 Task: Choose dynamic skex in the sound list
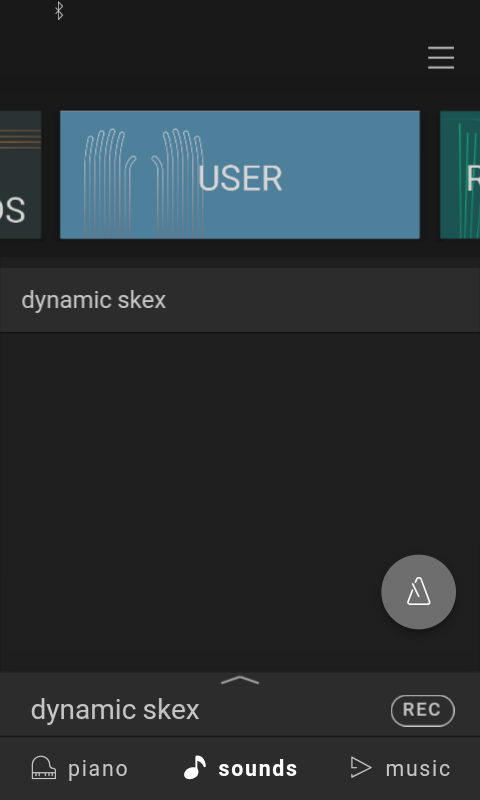point(240,300)
